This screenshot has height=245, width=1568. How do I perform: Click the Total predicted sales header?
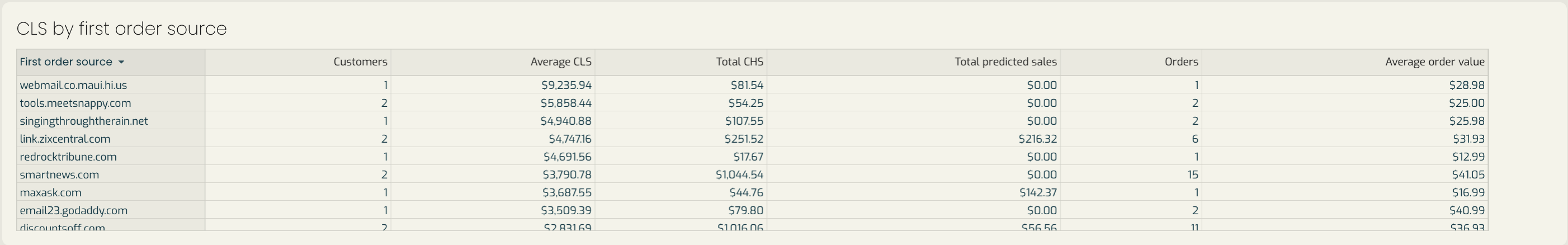(914, 62)
